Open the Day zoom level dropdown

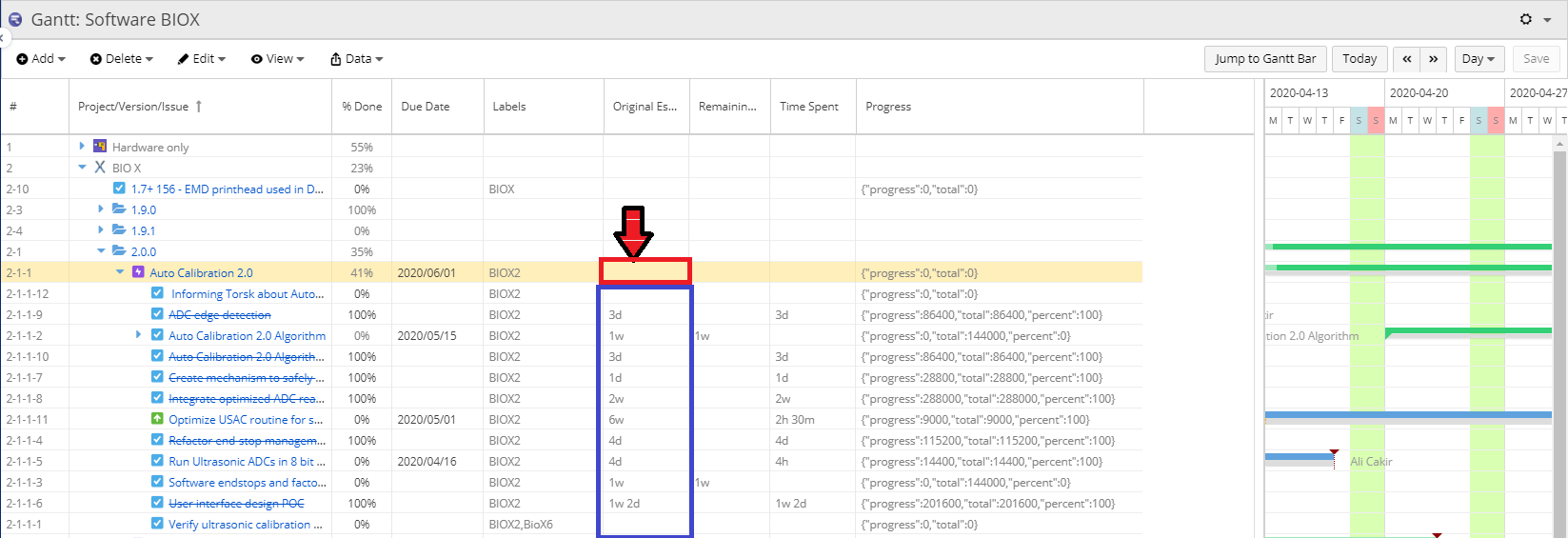1479,59
